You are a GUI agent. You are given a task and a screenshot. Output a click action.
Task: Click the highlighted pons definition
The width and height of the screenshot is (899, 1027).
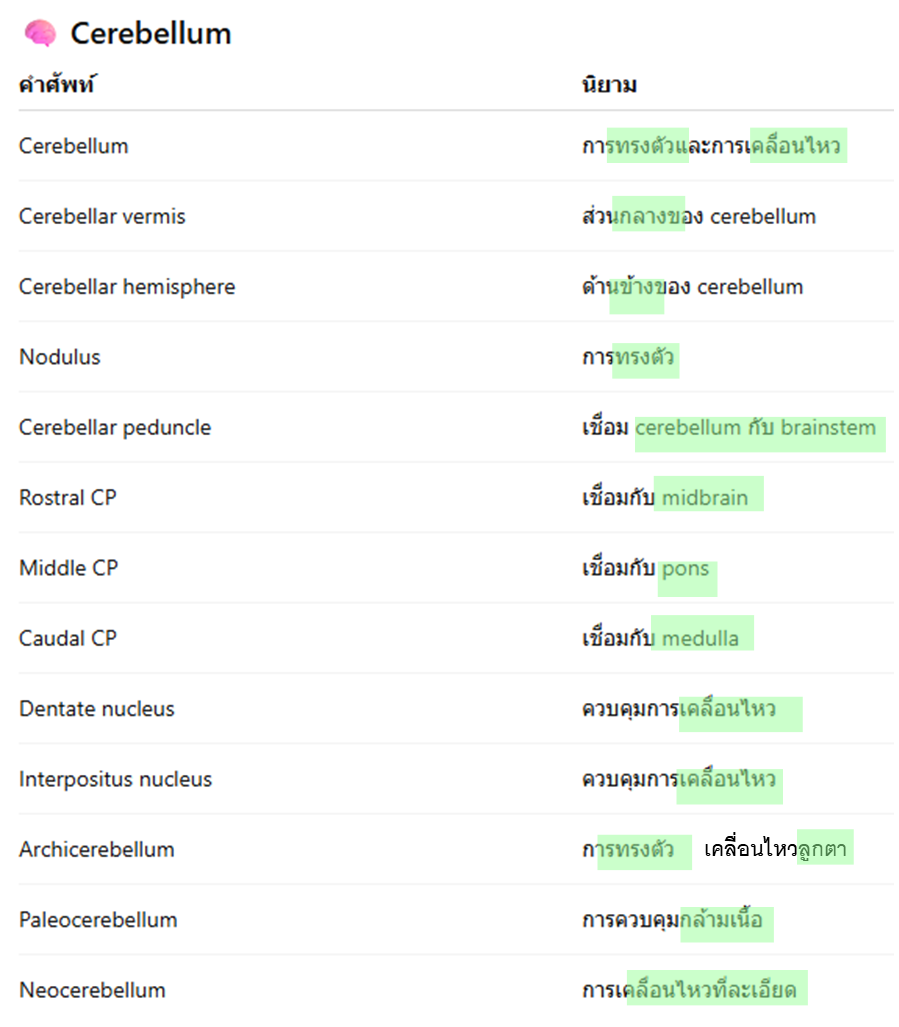click(x=686, y=569)
